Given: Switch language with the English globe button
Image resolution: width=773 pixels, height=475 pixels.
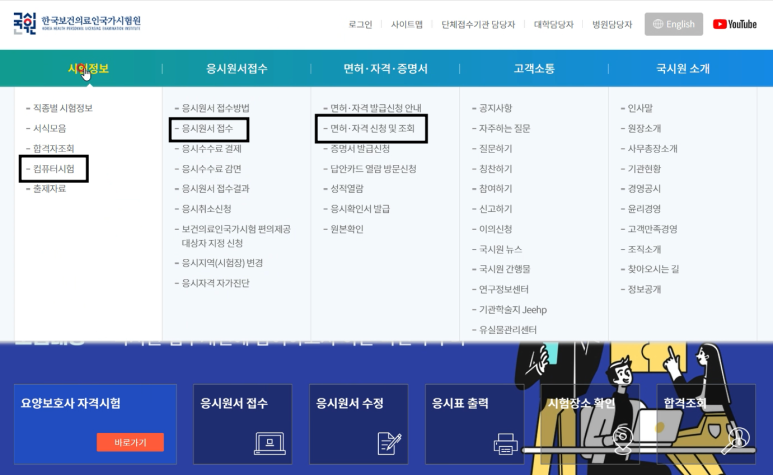Looking at the screenshot, I should (x=673, y=24).
